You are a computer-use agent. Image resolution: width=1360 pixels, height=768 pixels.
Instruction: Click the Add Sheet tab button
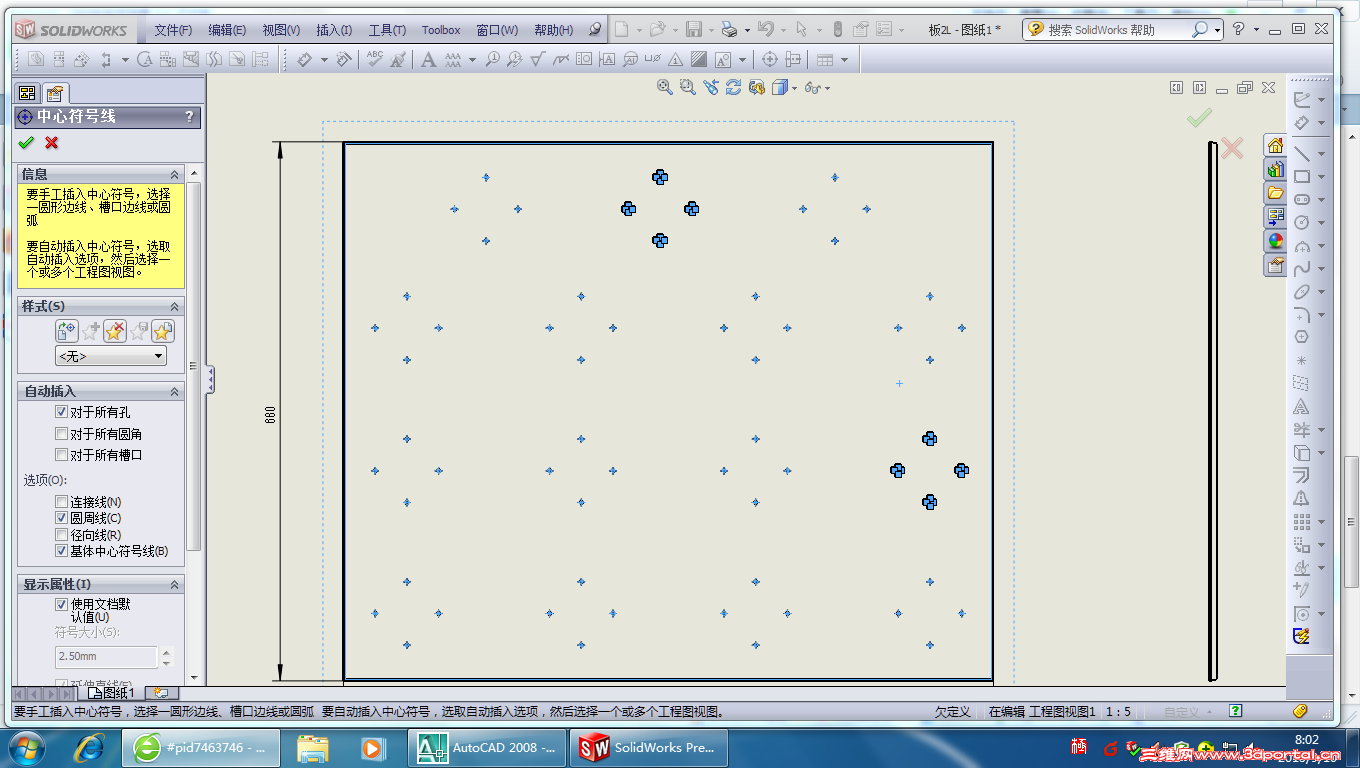pyautogui.click(x=160, y=692)
